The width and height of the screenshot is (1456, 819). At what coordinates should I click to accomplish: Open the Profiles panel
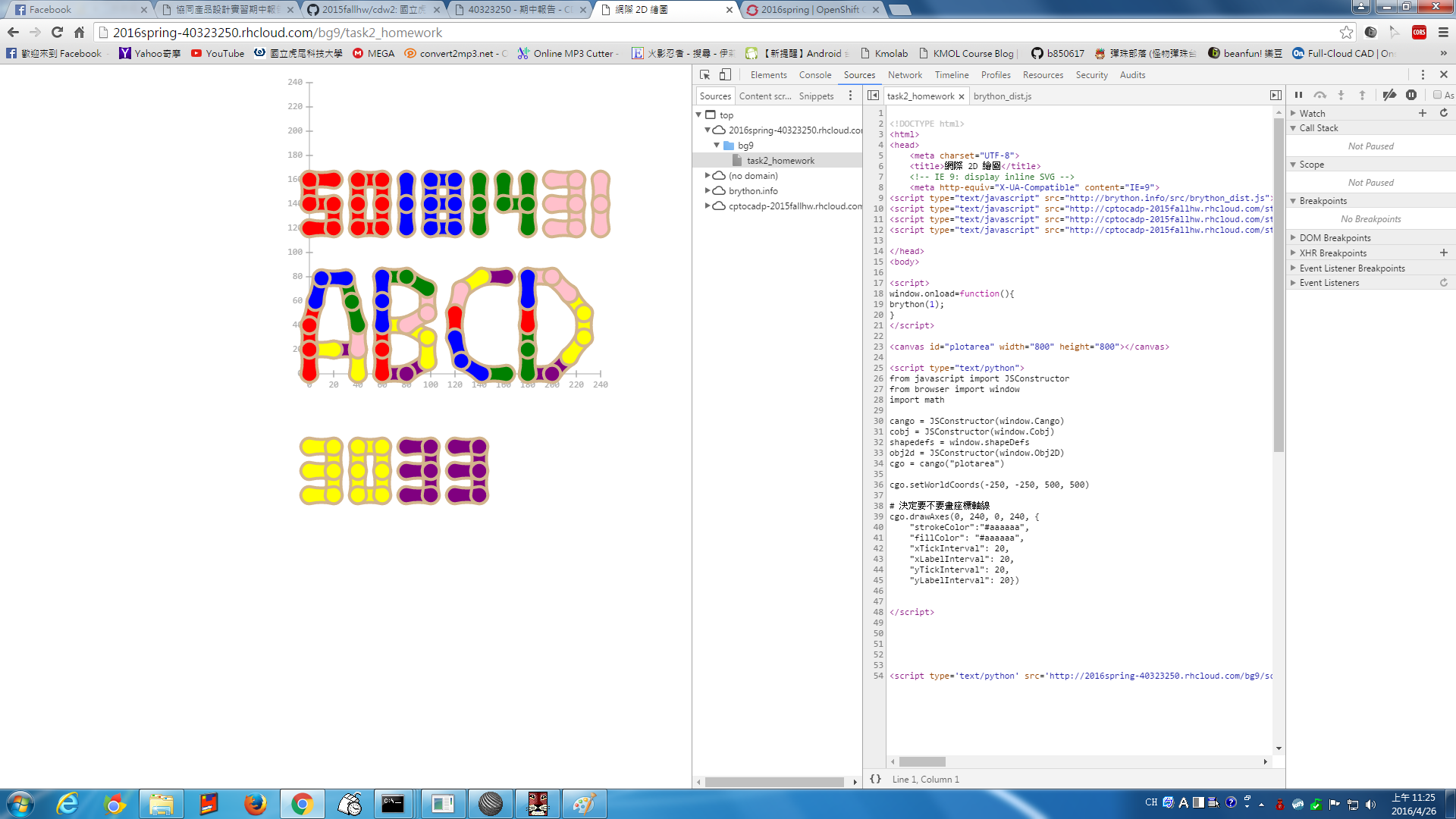click(996, 74)
